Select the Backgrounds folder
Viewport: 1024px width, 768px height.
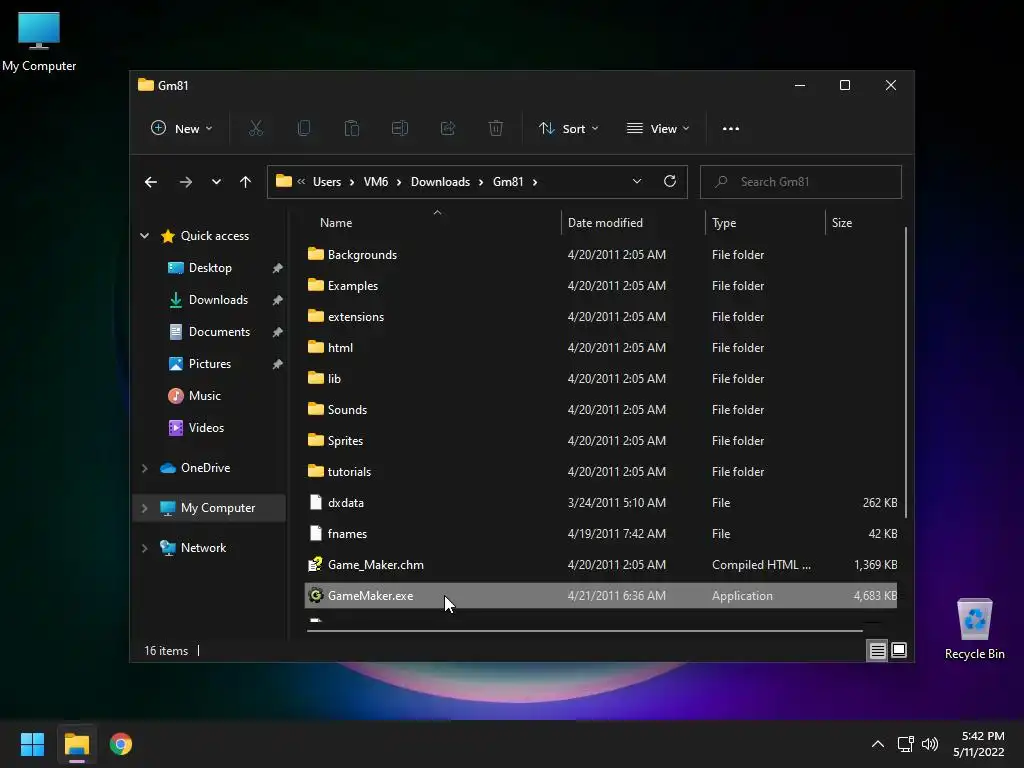click(x=601, y=255)
